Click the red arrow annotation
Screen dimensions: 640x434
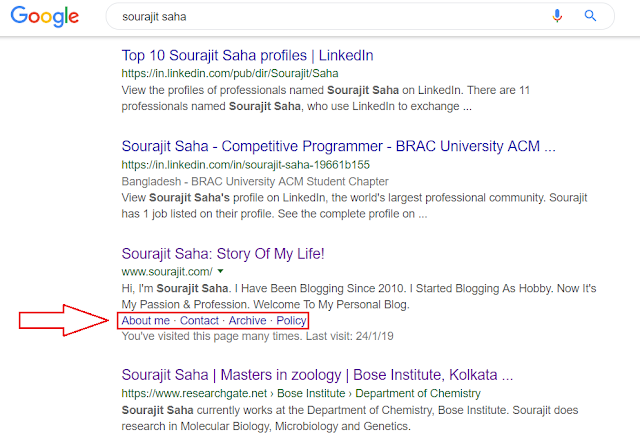click(64, 320)
